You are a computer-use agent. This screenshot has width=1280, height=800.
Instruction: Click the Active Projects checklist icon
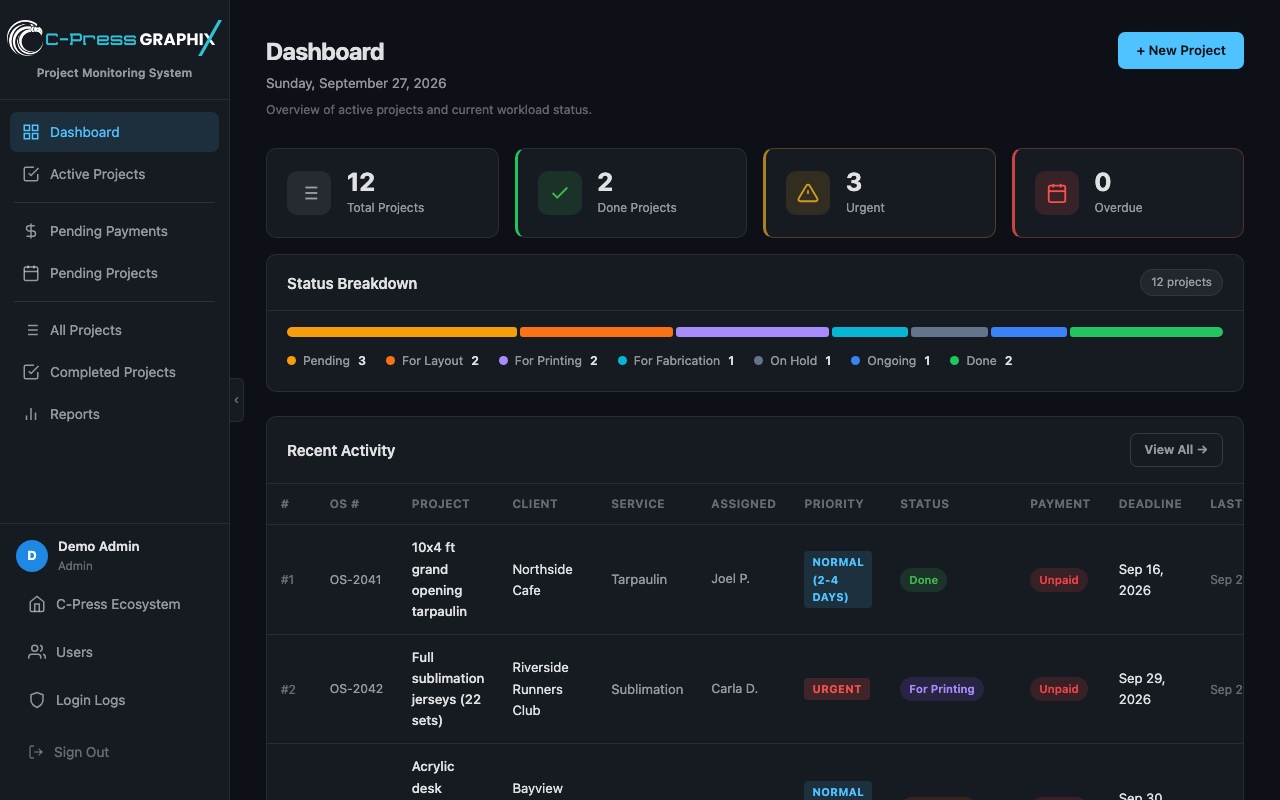tap(31, 174)
